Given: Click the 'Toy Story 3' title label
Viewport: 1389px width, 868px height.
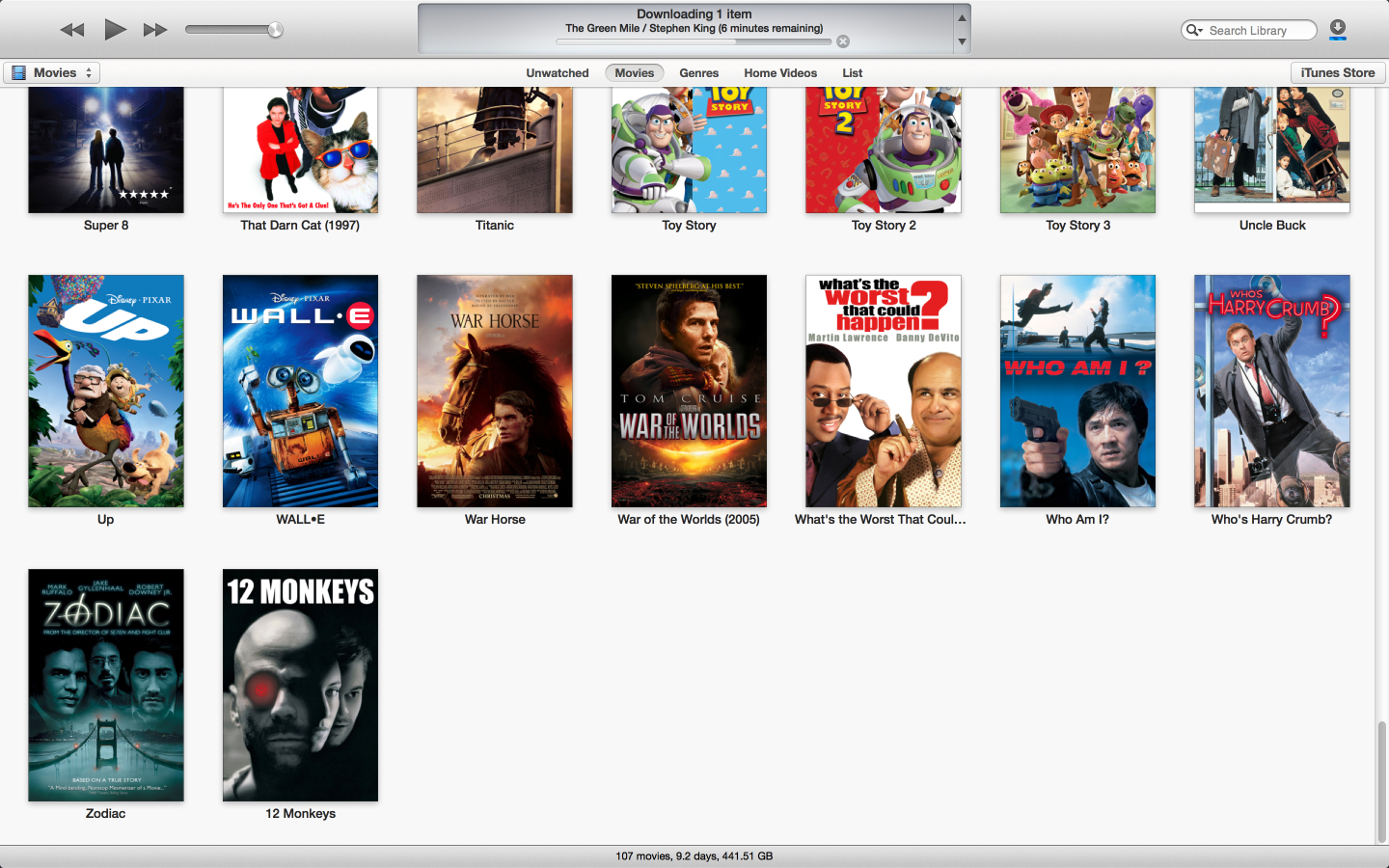Looking at the screenshot, I should point(1077,226).
